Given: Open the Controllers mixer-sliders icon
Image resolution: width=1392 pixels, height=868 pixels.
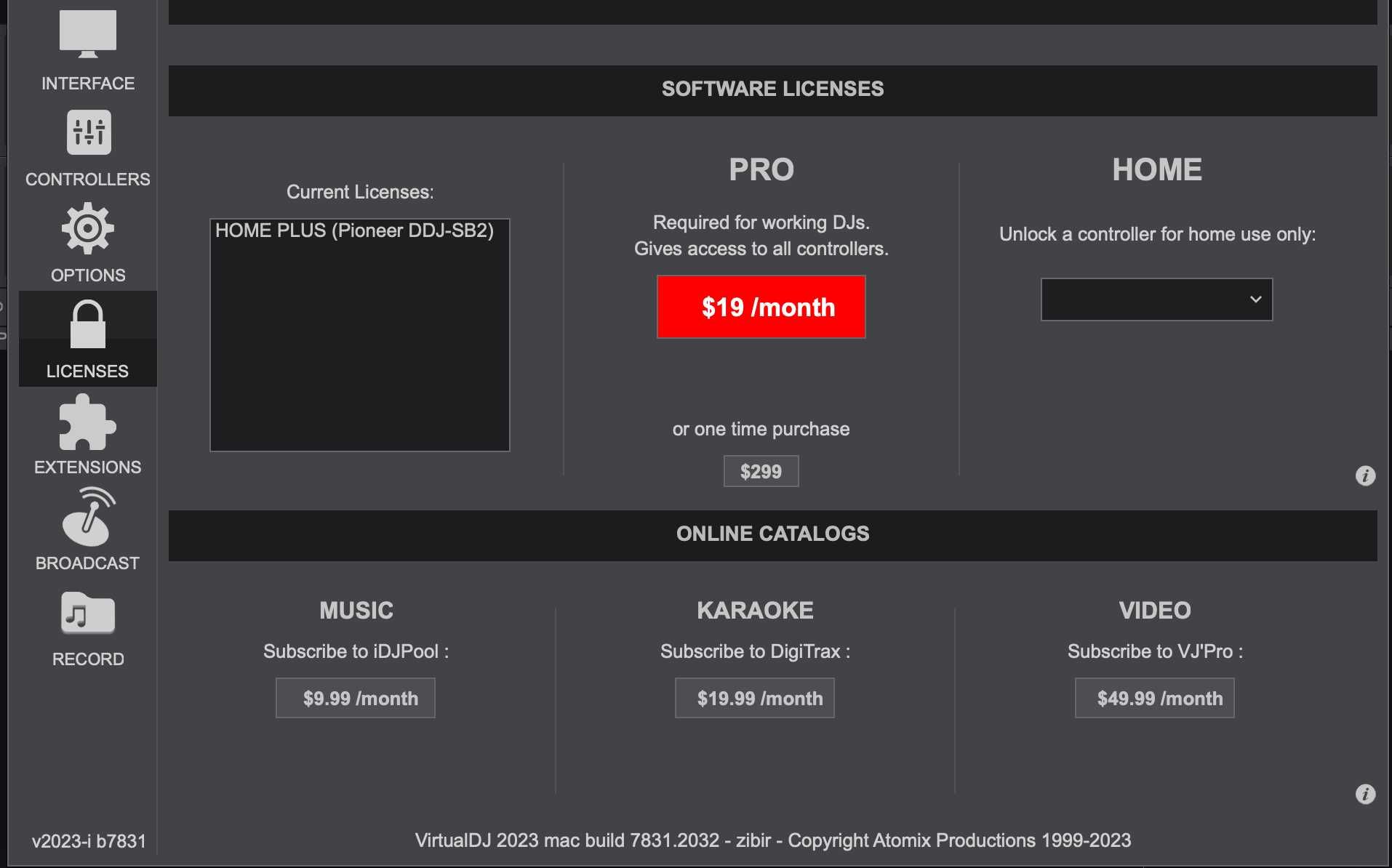Looking at the screenshot, I should pos(89,132).
